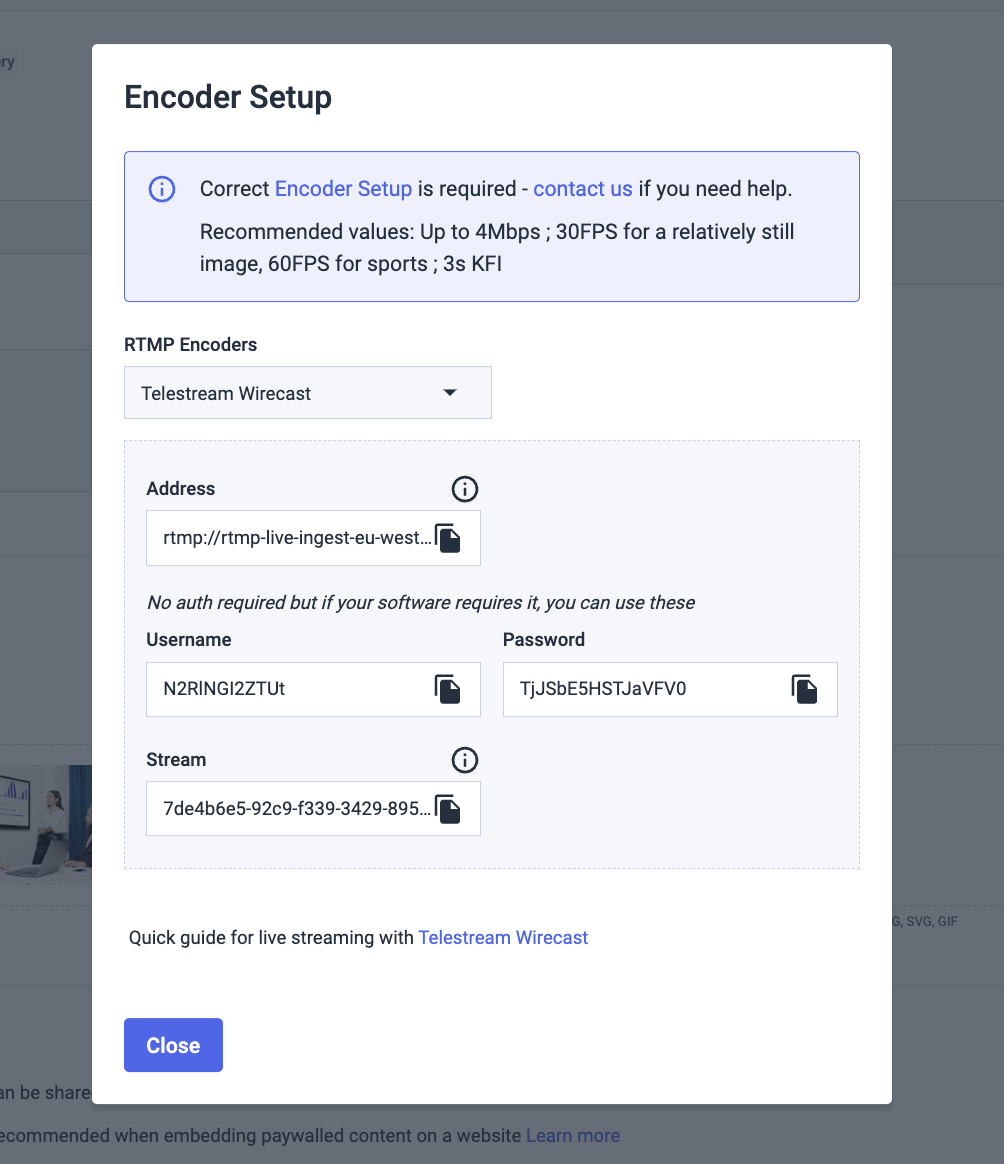Viewport: 1004px width, 1164px height.
Task: Click the Encoder Setup dialog heading
Action: click(x=228, y=97)
